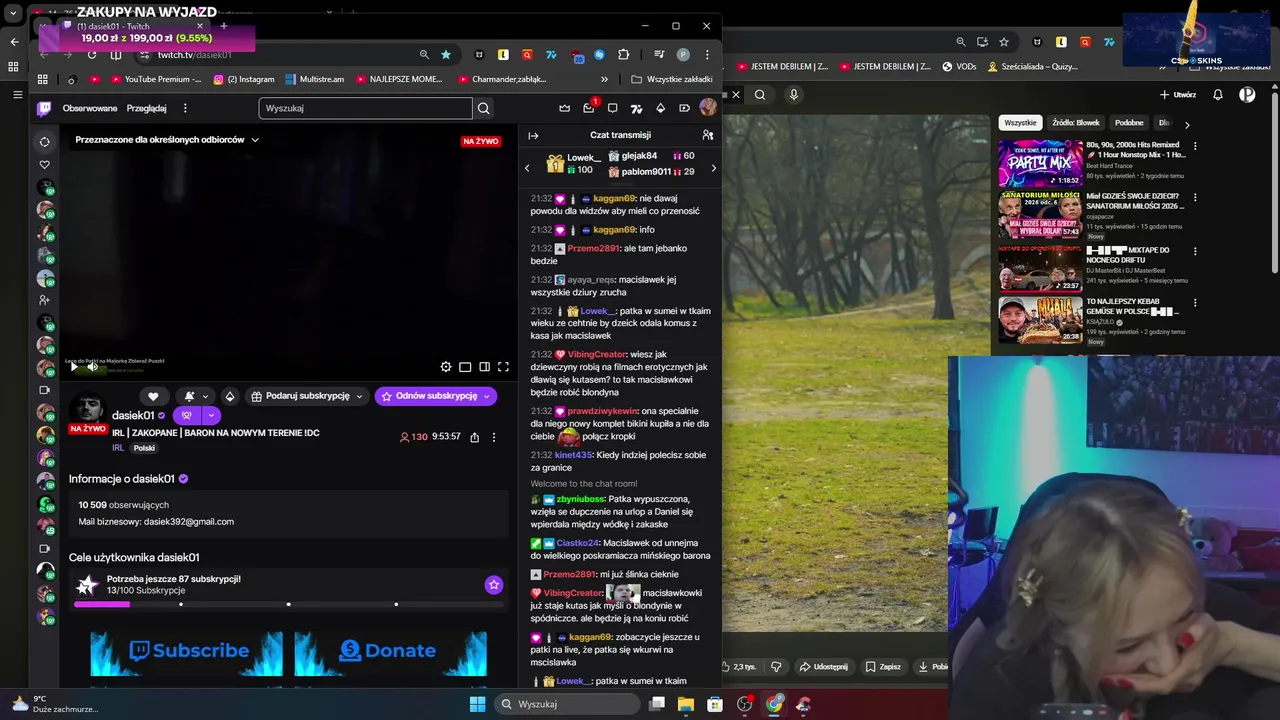Open chat community users list icon
Viewport: 1280px width, 720px height.
click(708, 135)
